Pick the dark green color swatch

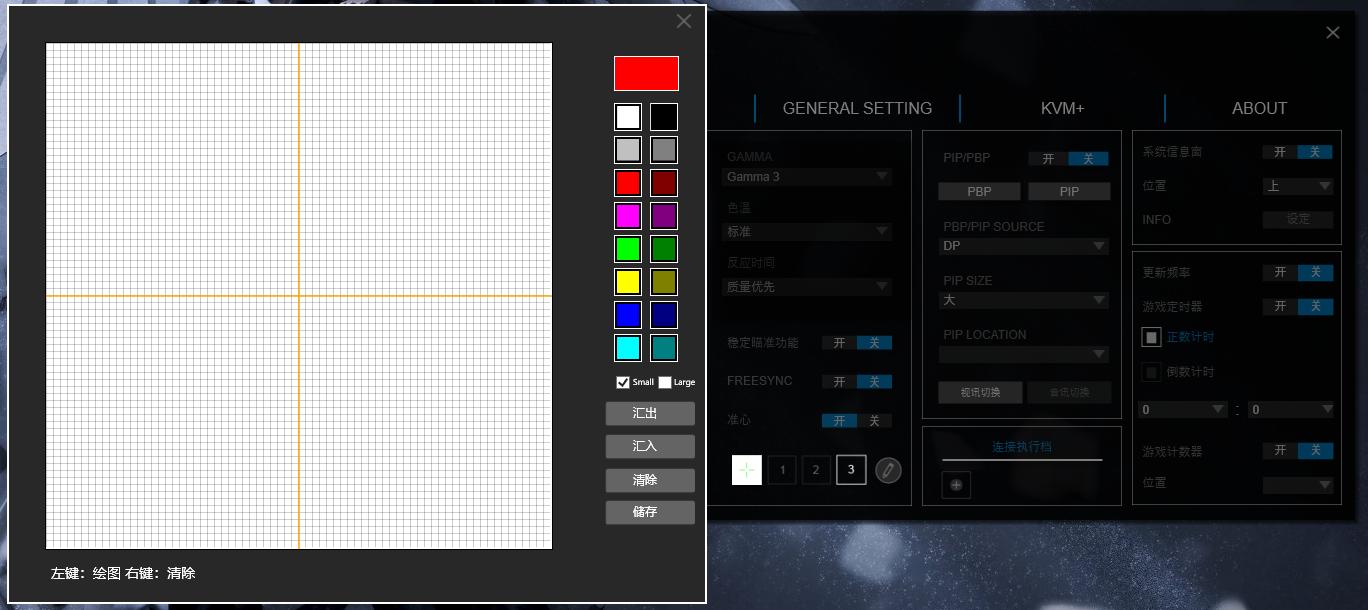664,249
